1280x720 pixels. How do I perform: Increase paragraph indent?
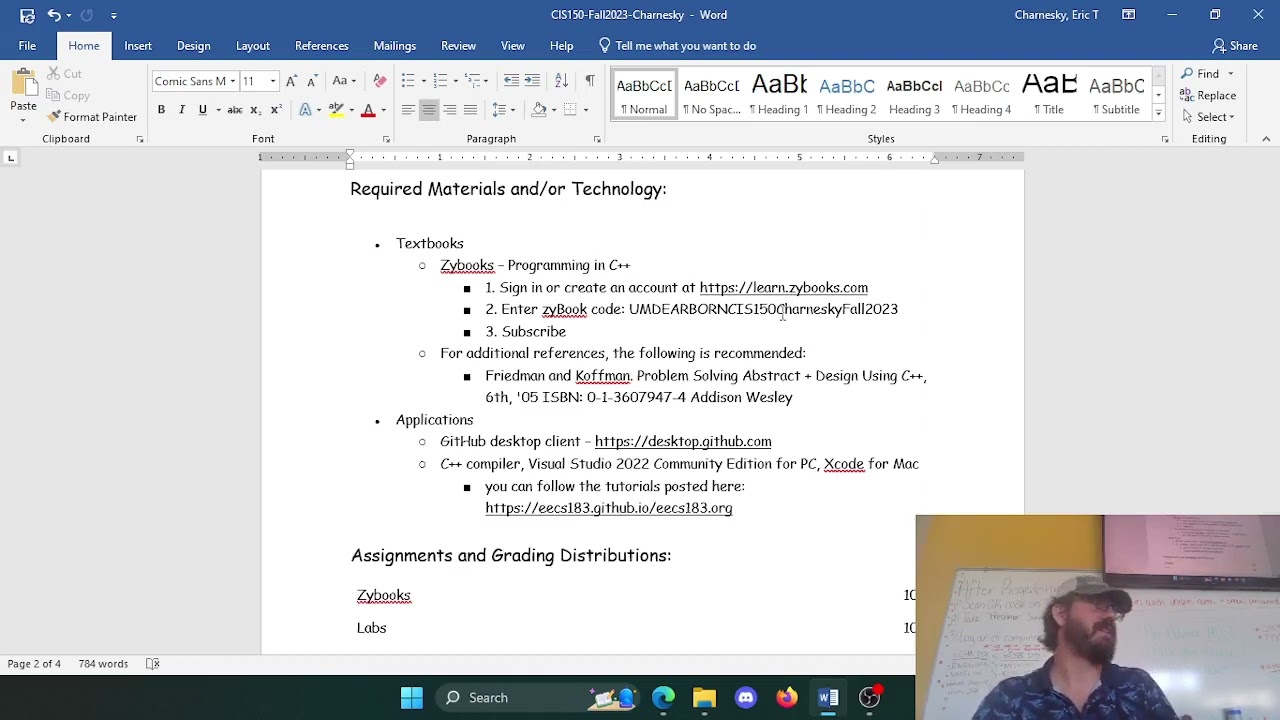[x=532, y=81]
